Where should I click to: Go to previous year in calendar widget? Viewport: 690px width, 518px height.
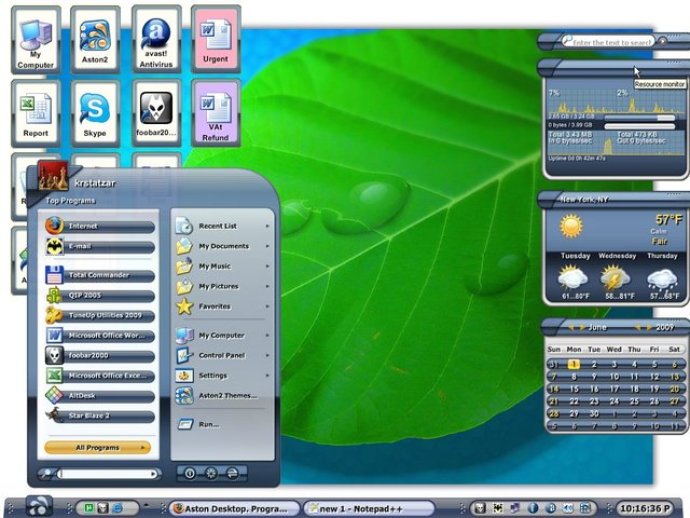[x=638, y=327]
